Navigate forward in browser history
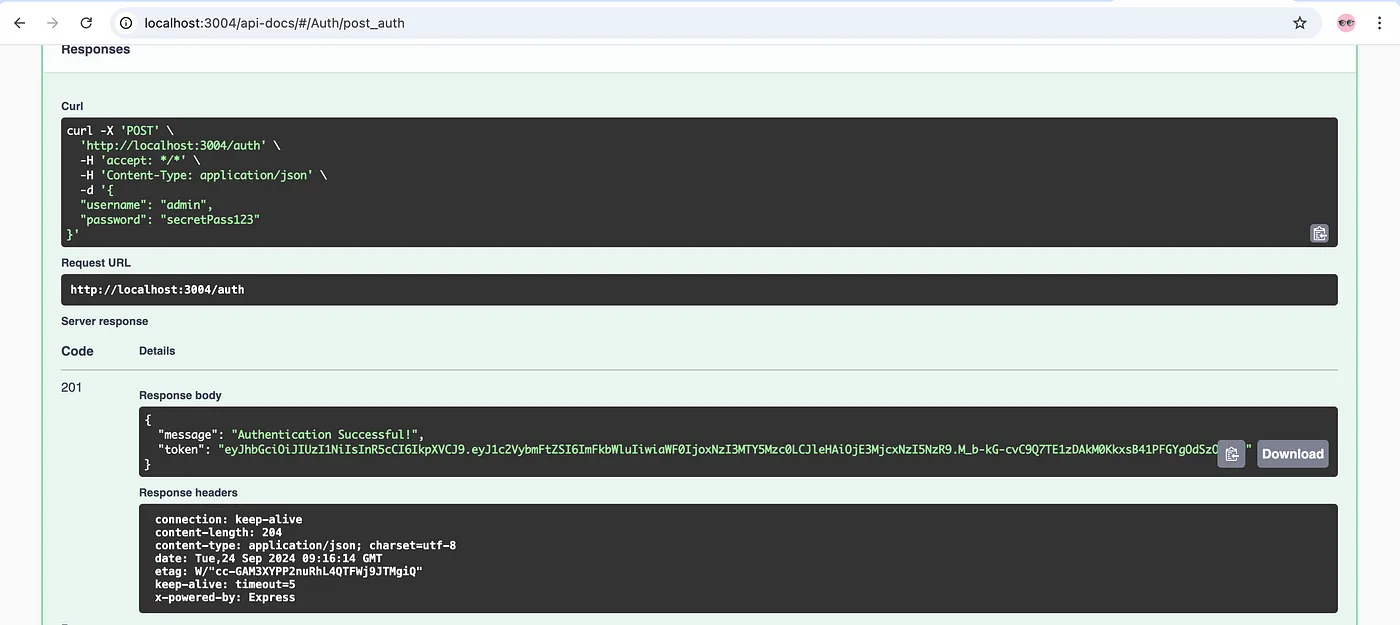This screenshot has height=625, width=1400. tap(52, 23)
